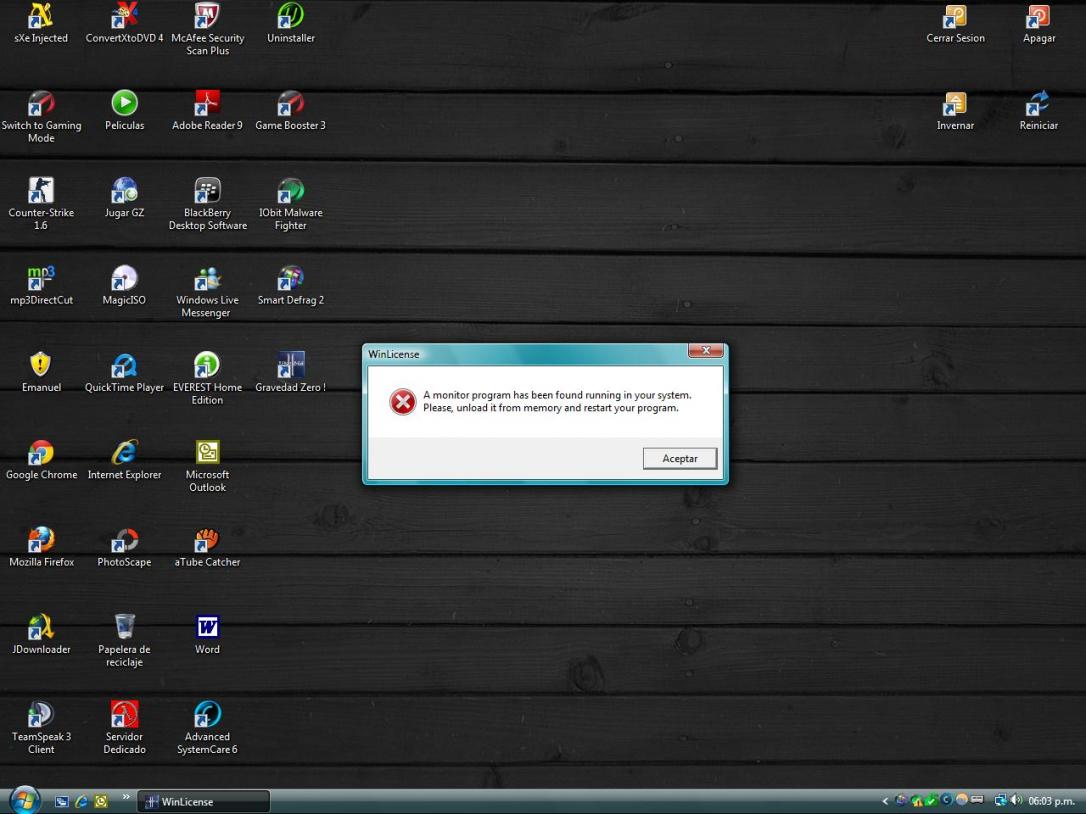Select the Google Chrome desktop icon
Image resolution: width=1086 pixels, height=814 pixels.
(41, 459)
